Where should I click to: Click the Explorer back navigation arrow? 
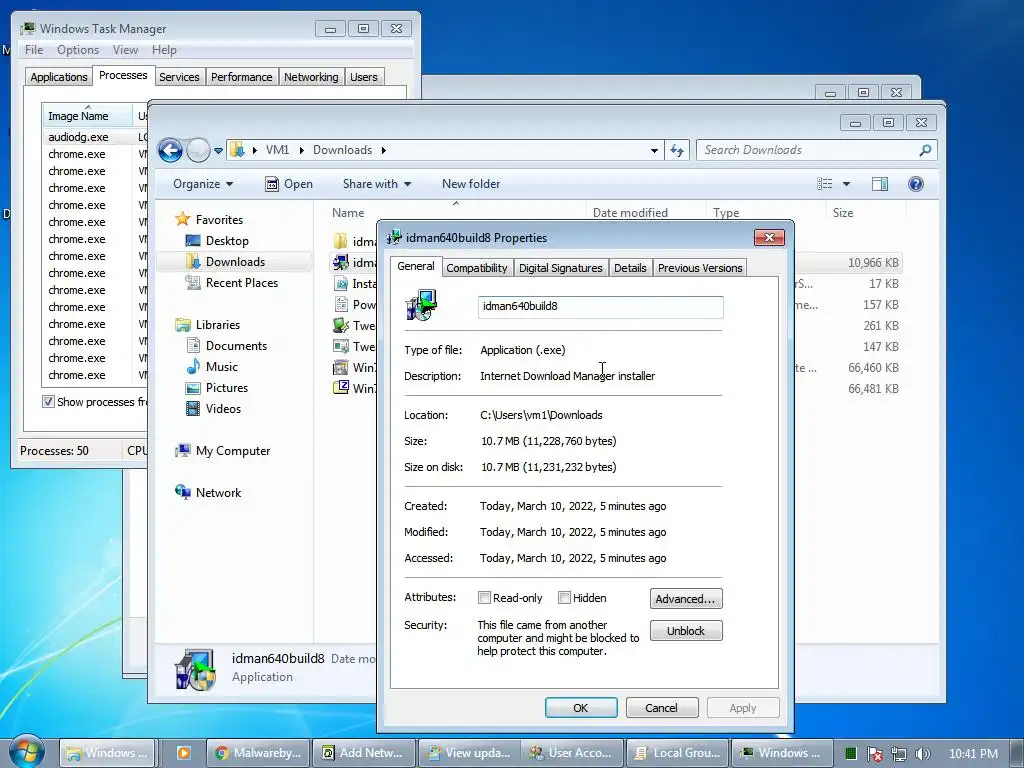pyautogui.click(x=170, y=150)
